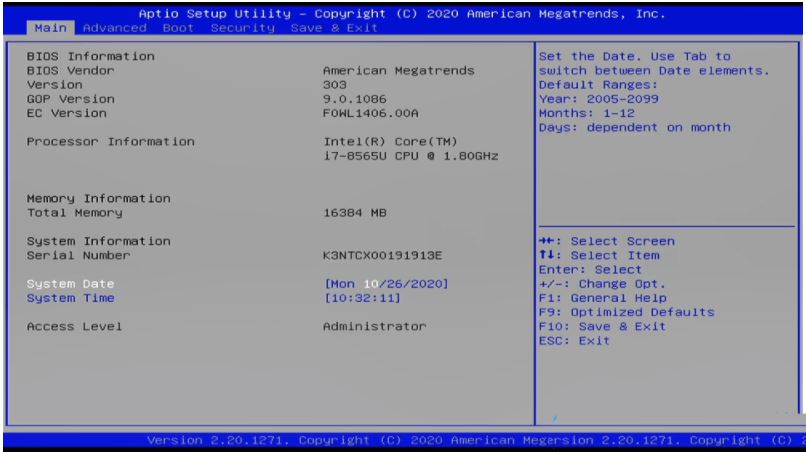Click the F9: Optimized Defaults hint

627,312
